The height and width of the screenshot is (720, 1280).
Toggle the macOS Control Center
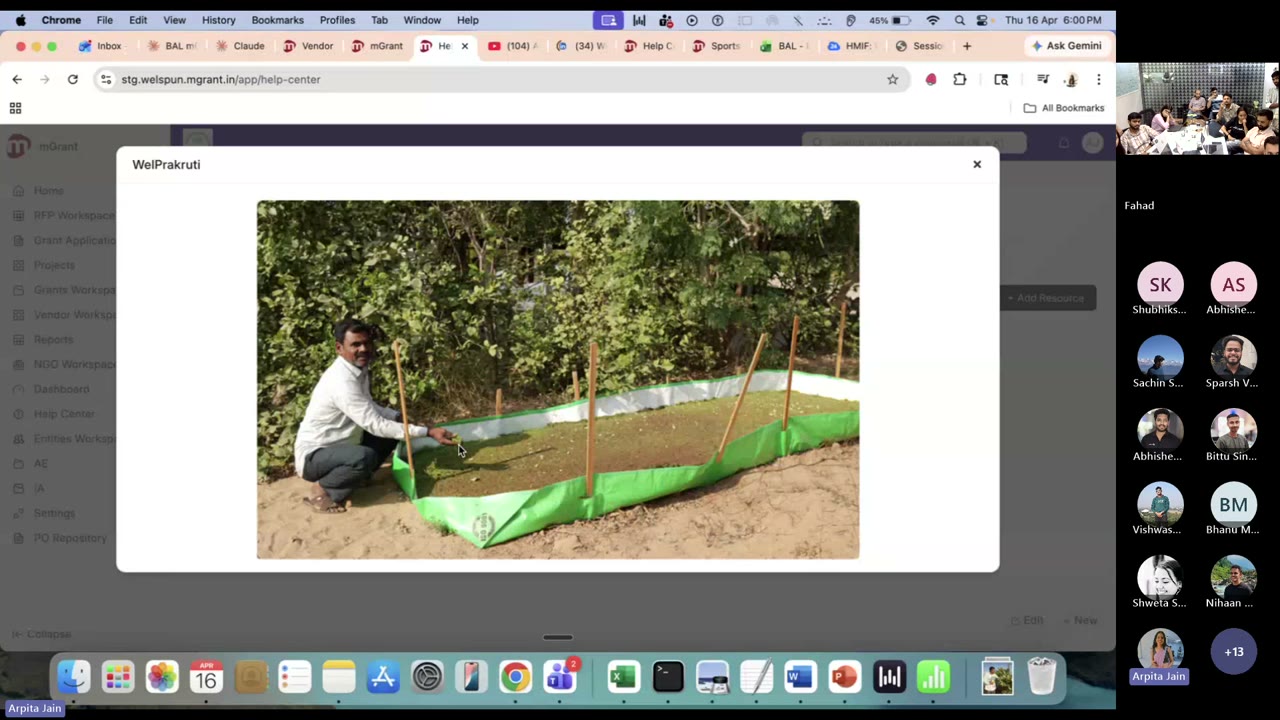tap(981, 20)
